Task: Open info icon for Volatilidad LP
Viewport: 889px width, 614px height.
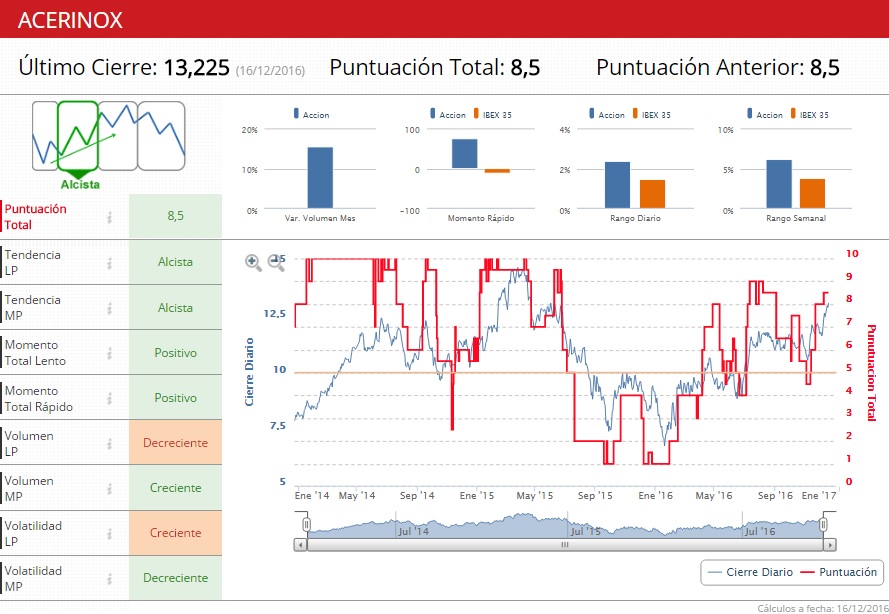Action: (109, 533)
